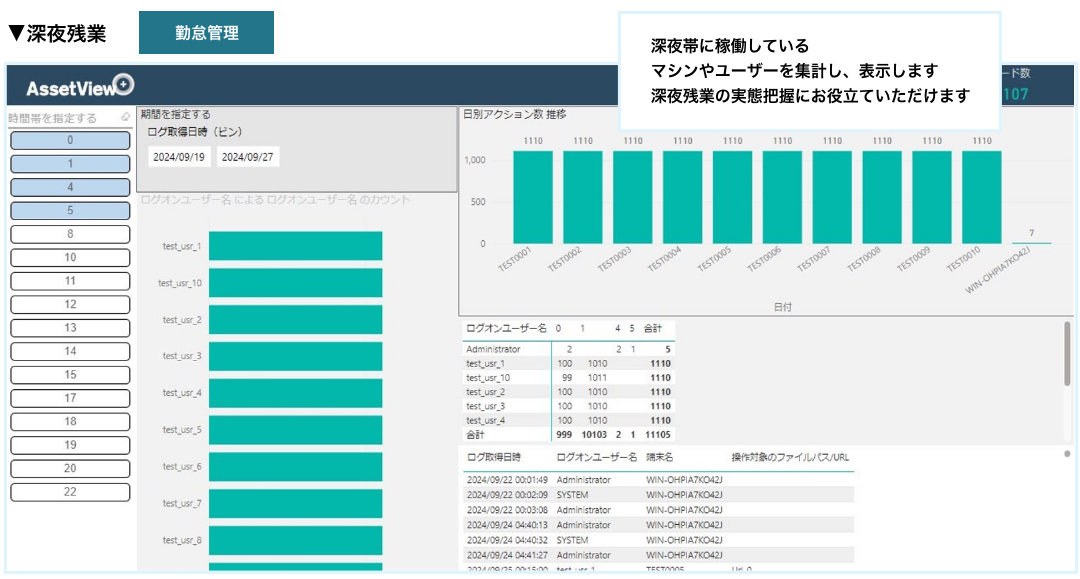Edit the end date field 2024/09/27
This screenshot has width=1080, height=579.
click(x=247, y=157)
